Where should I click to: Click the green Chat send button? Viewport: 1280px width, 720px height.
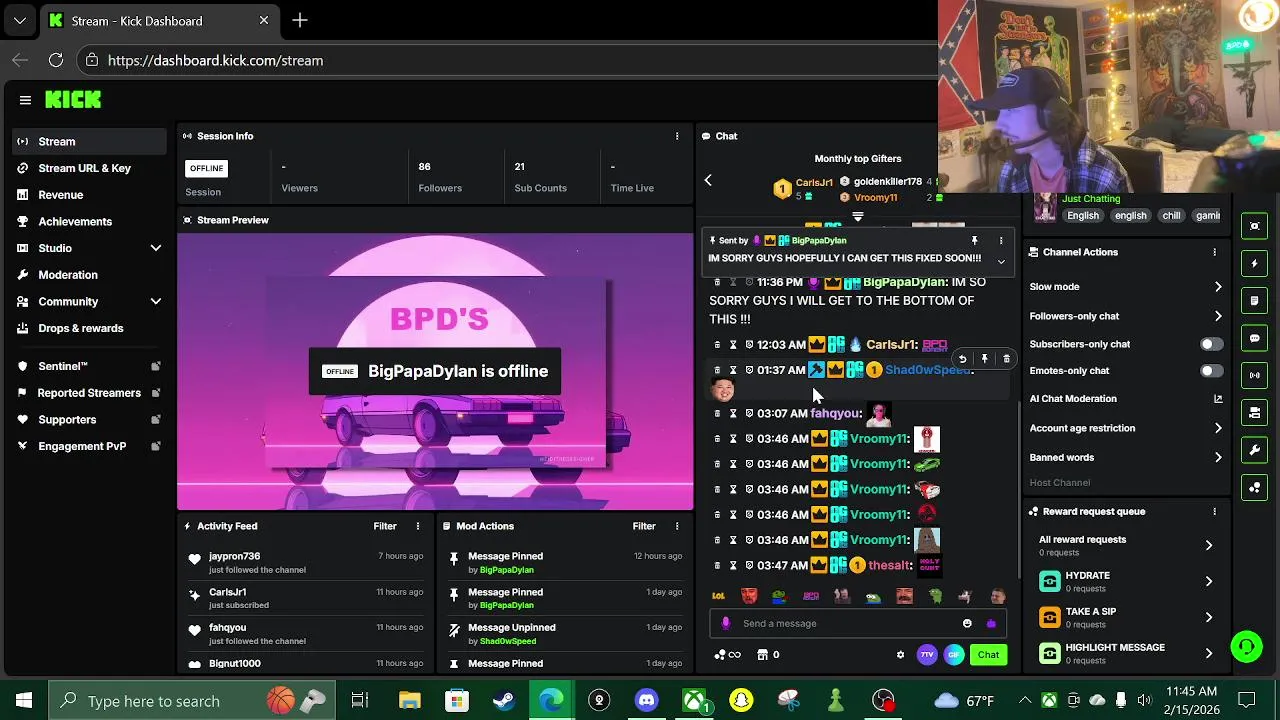(x=988, y=655)
